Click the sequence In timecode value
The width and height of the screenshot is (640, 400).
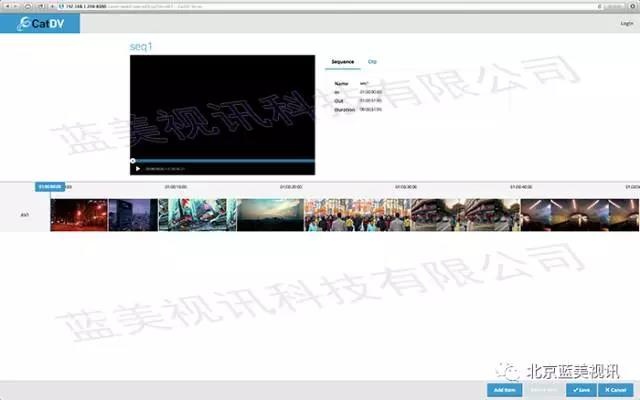pos(371,92)
